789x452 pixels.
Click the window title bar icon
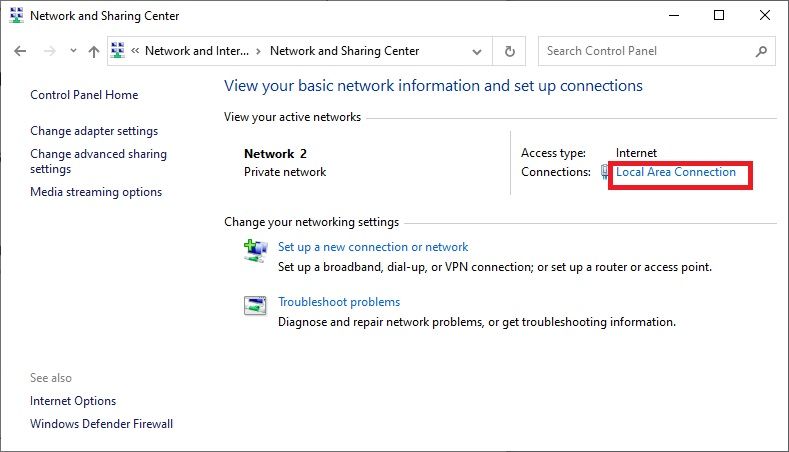tap(17, 16)
